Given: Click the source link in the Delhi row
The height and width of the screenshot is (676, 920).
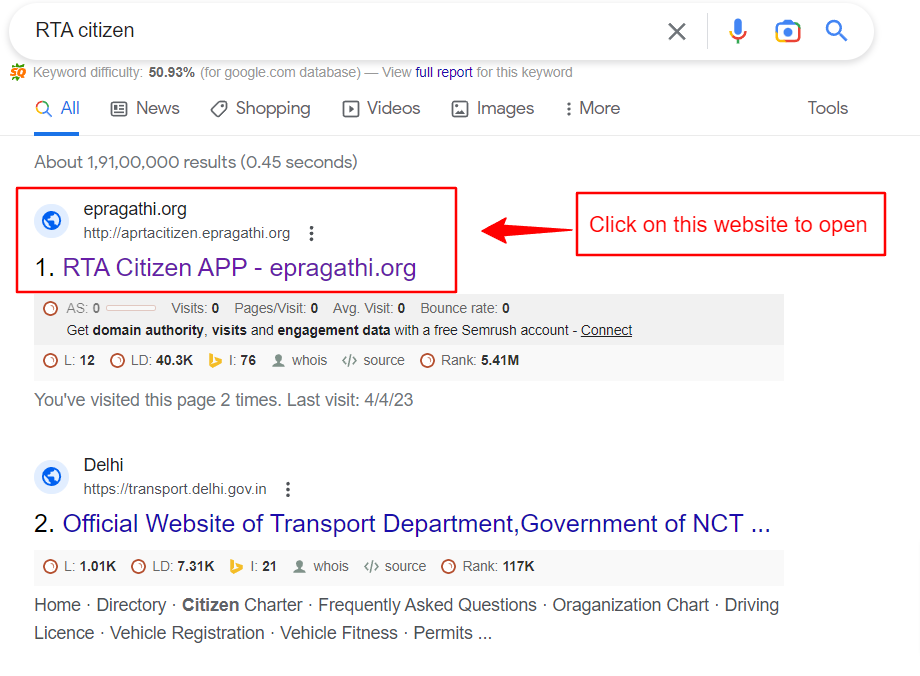Looking at the screenshot, I should [x=405, y=566].
